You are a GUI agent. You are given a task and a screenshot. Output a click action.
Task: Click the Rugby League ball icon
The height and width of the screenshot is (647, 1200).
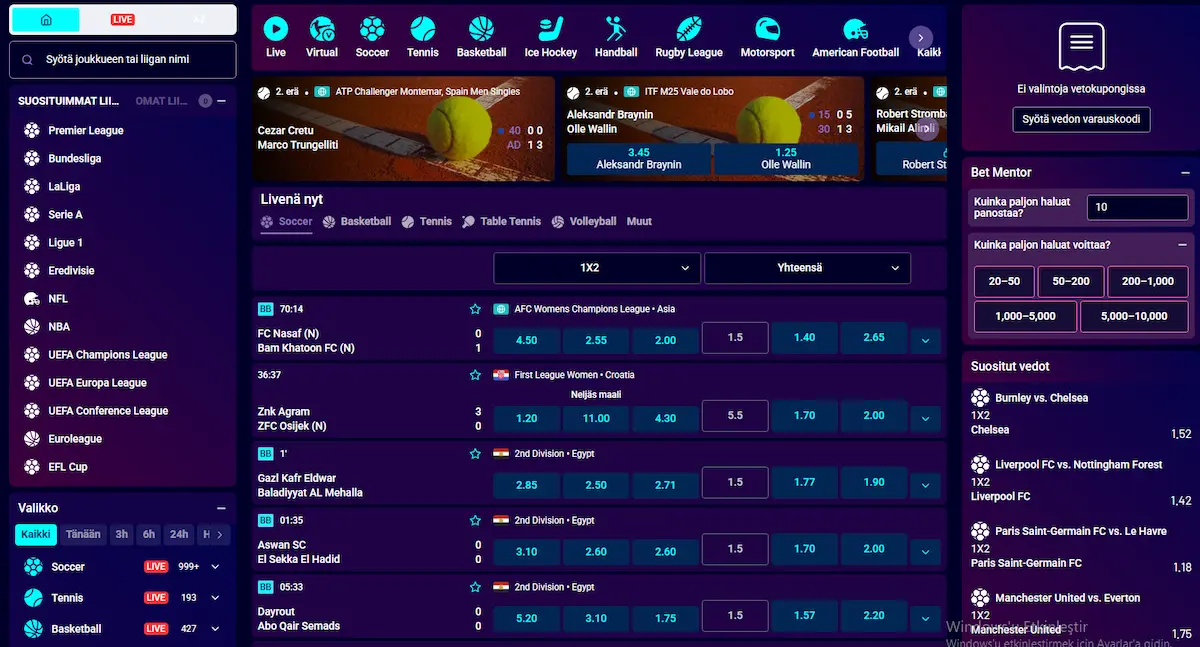[x=688, y=30]
